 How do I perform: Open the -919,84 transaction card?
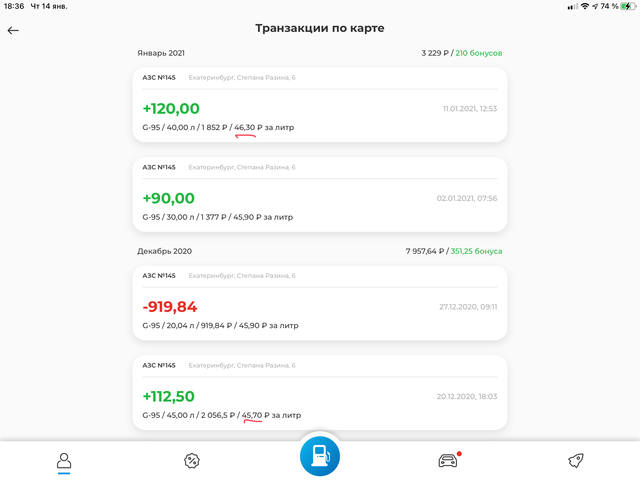coord(320,303)
